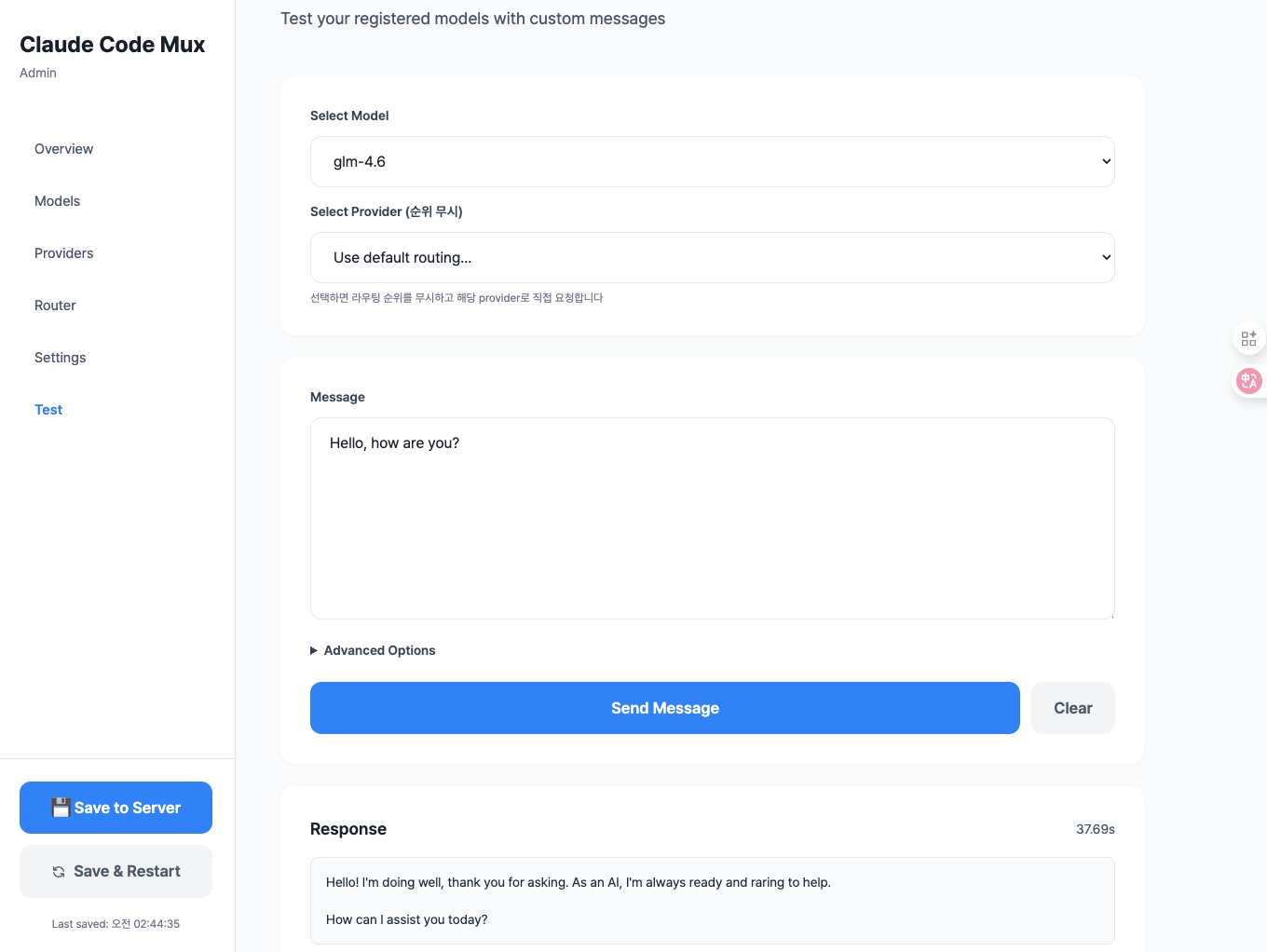Open the Models section
Screen dimensions: 1267x952
57,201
